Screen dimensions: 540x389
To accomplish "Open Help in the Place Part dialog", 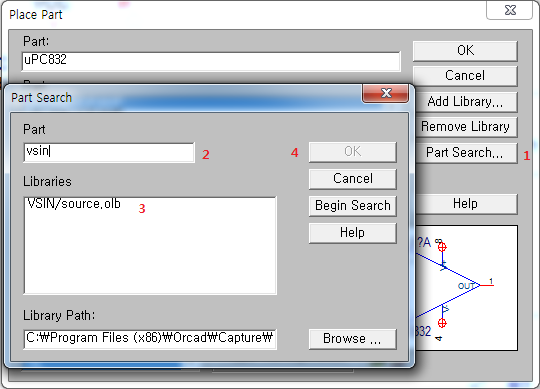I will point(466,204).
